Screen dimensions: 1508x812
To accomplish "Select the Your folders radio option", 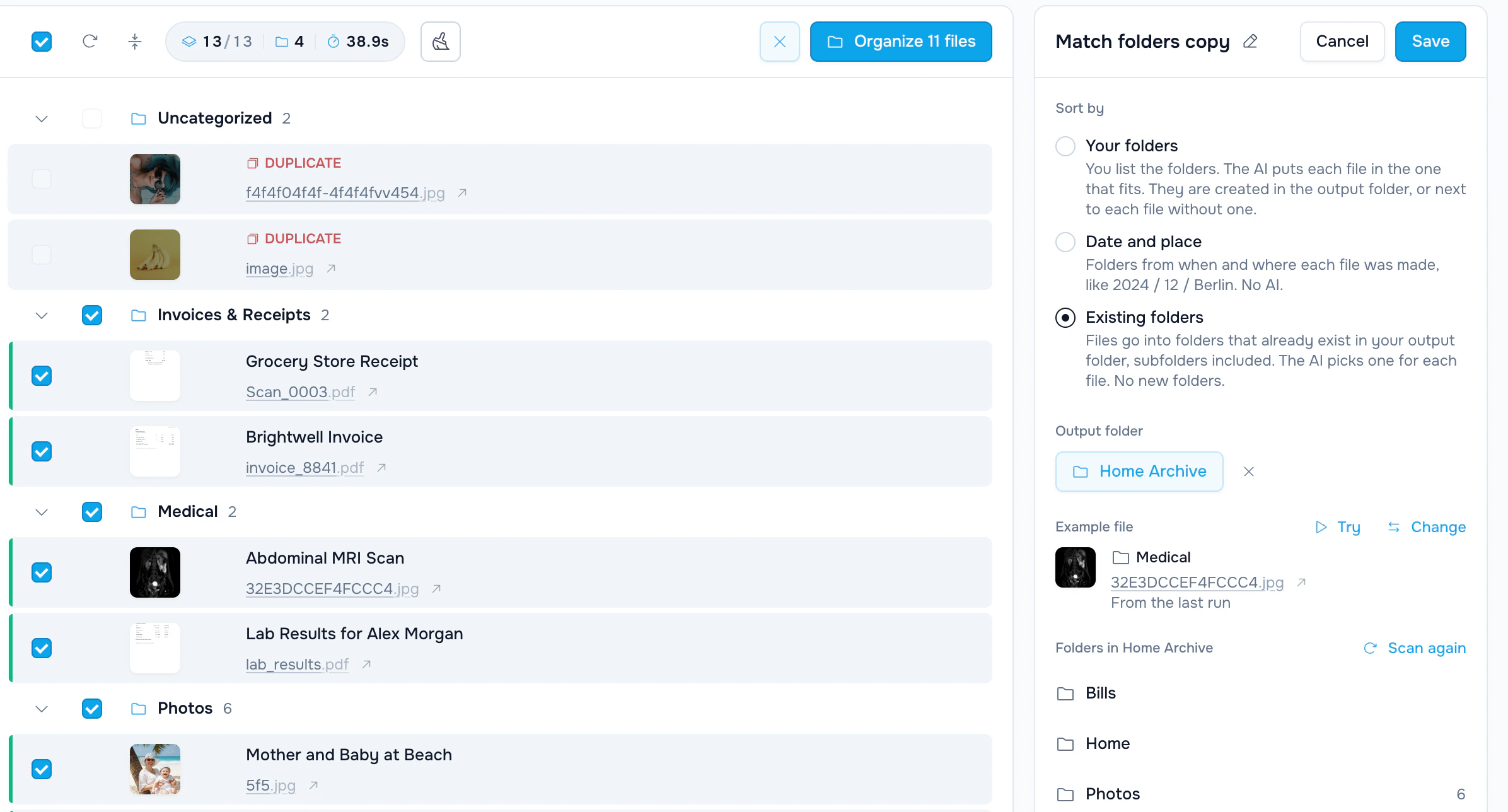I will click(x=1065, y=146).
